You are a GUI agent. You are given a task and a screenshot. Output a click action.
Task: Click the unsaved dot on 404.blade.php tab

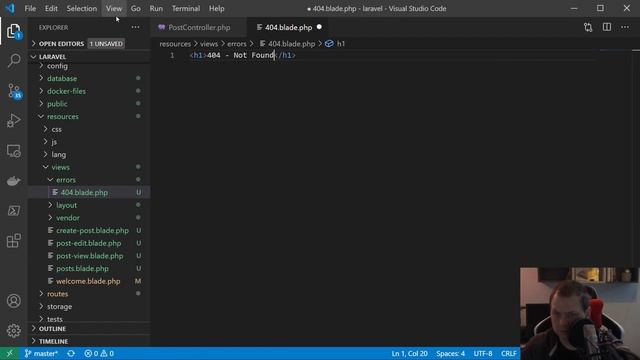point(319,27)
